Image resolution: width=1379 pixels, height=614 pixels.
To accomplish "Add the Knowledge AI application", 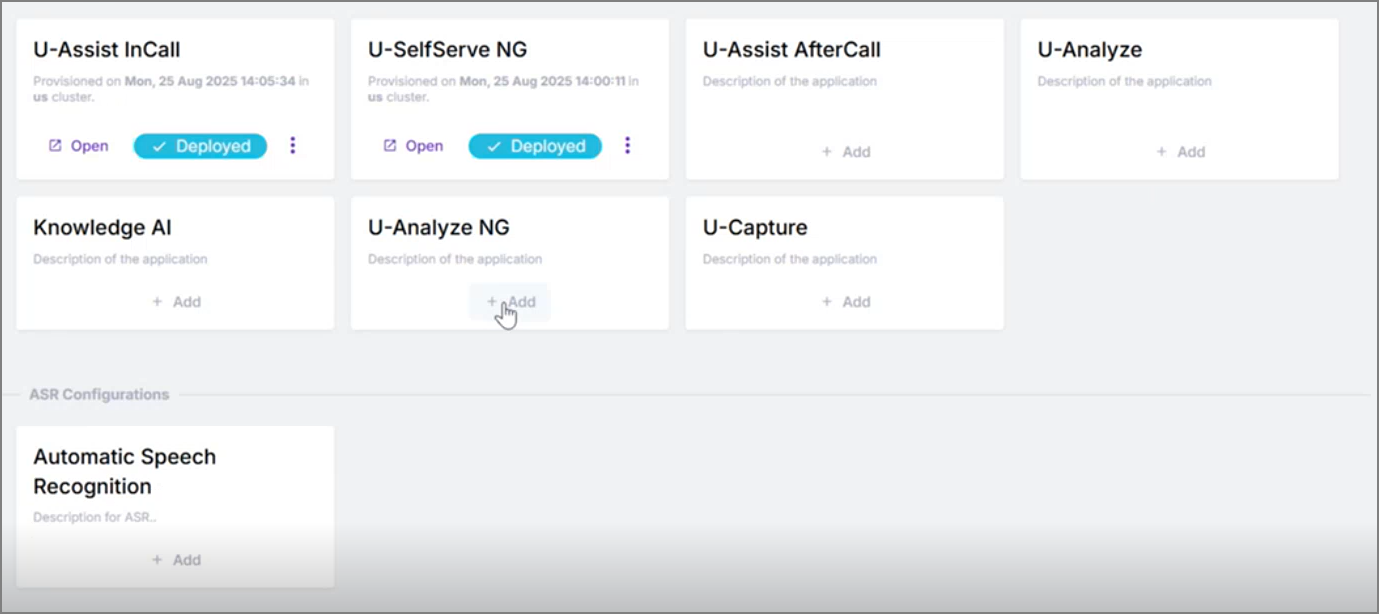I will 176,302.
